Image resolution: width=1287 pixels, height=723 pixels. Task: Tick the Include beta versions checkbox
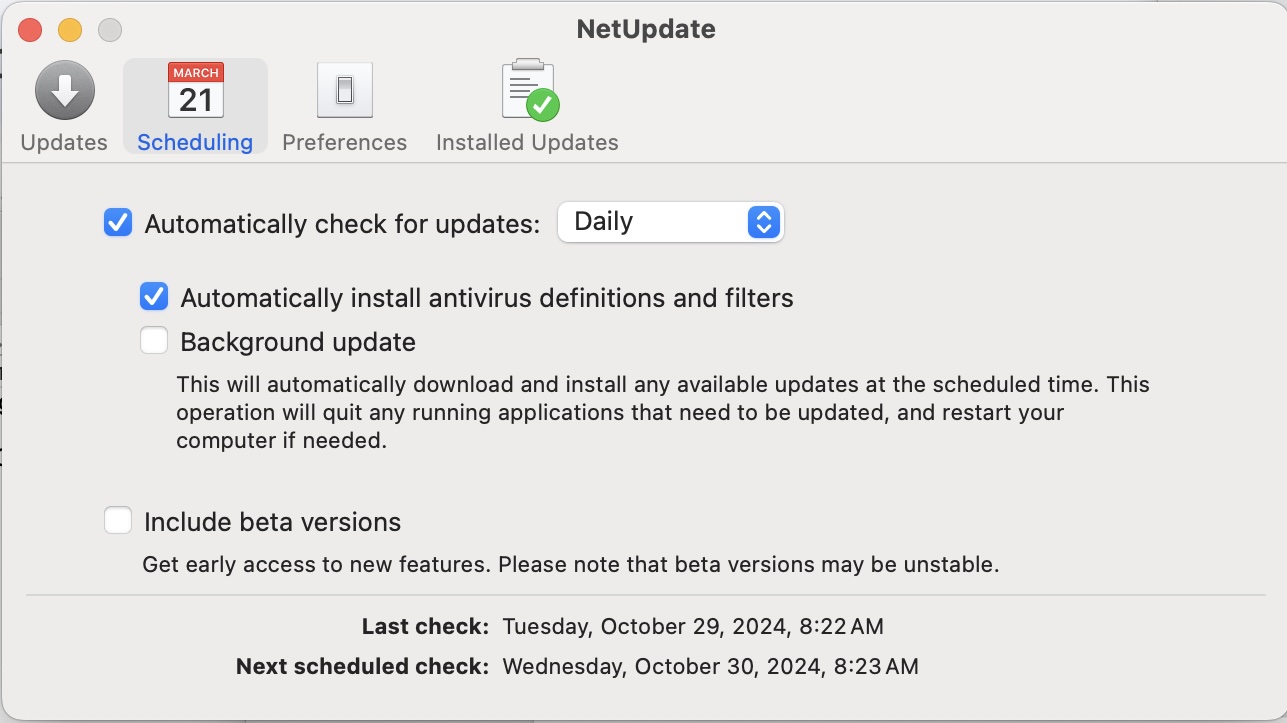pos(118,521)
